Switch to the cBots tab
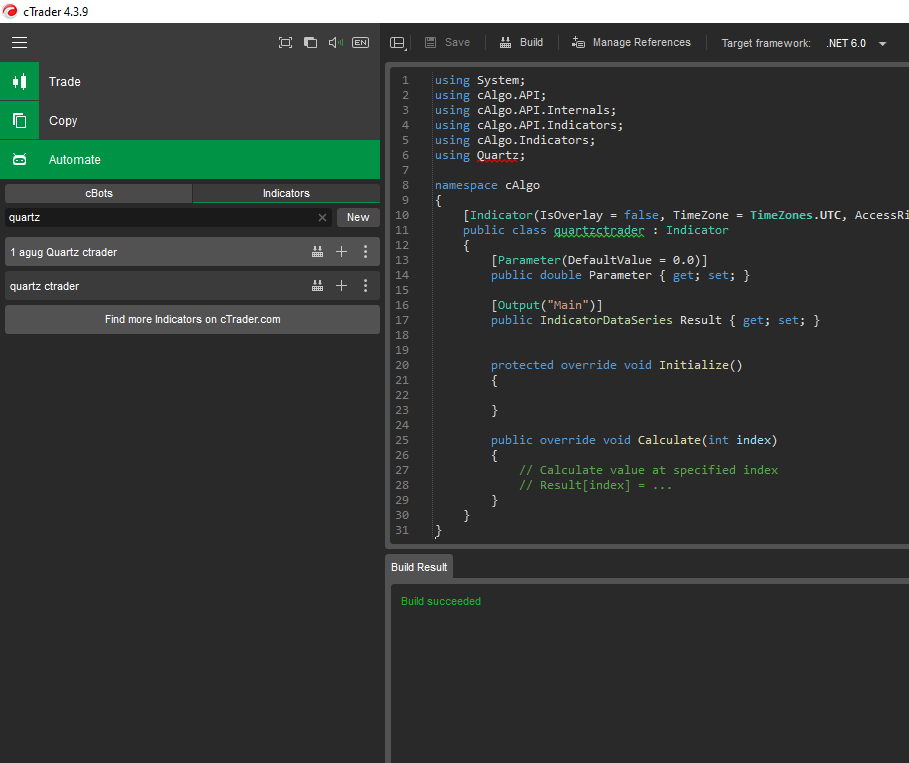Image resolution: width=909 pixels, height=763 pixels. click(99, 194)
